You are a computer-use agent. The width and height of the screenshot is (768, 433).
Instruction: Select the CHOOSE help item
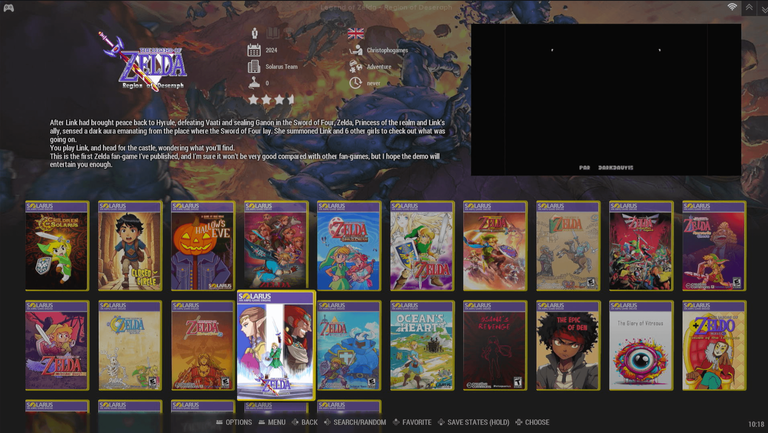tap(532, 422)
